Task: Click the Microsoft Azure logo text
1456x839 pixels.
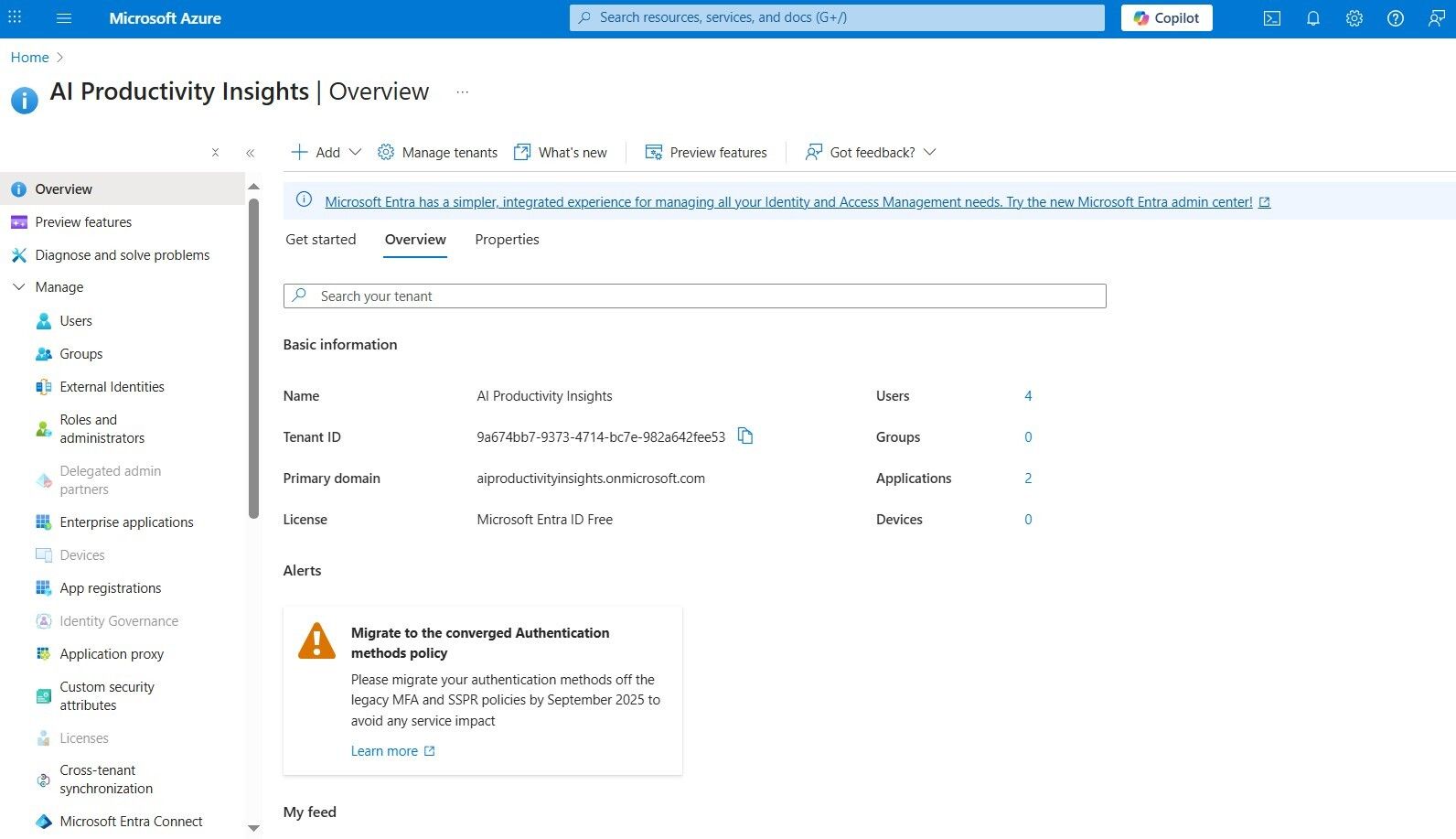Action: (x=166, y=18)
